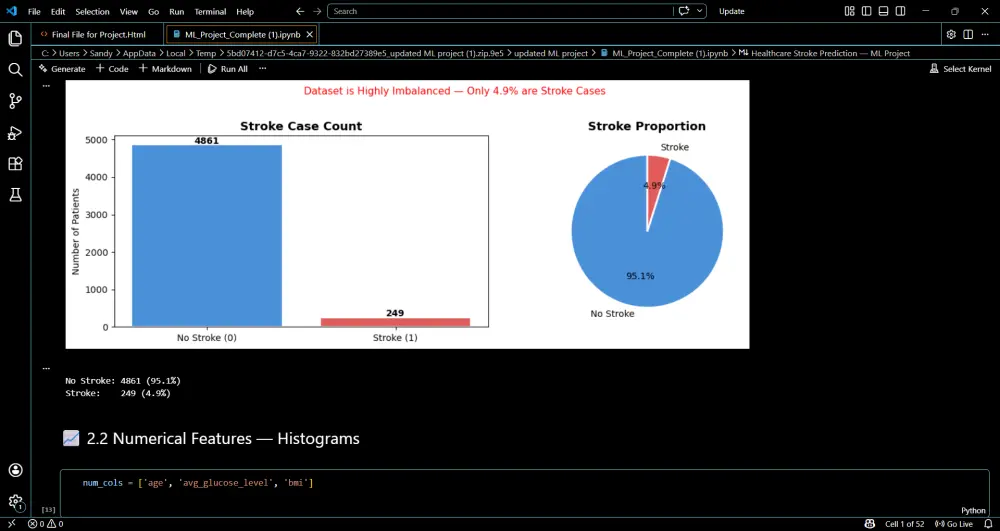The width and height of the screenshot is (1000, 531).
Task: Open the notebook toolbar's more actions ellipsis
Action: tap(262, 69)
